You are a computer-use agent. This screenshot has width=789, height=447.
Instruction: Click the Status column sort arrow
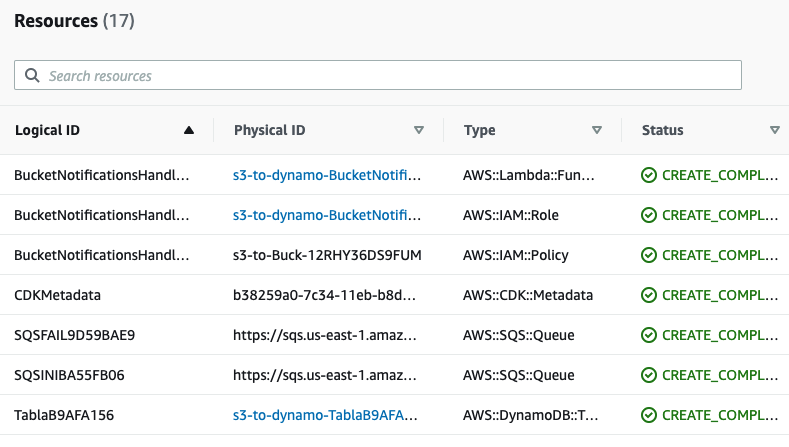click(x=775, y=130)
